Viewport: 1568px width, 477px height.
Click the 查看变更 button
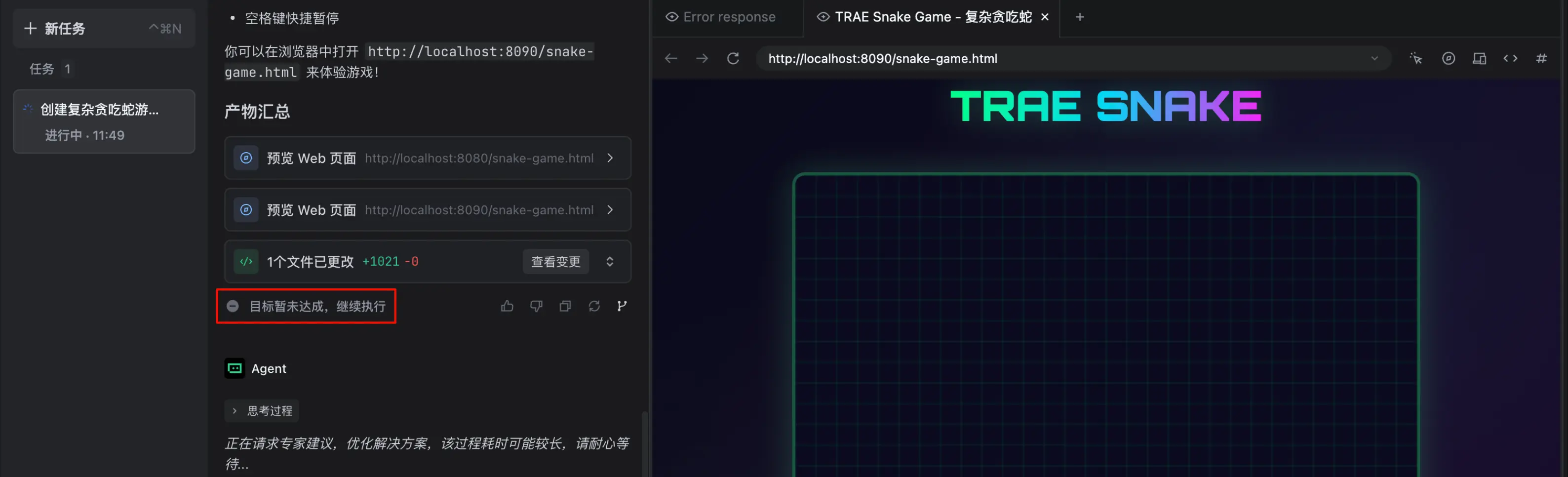pyautogui.click(x=556, y=262)
